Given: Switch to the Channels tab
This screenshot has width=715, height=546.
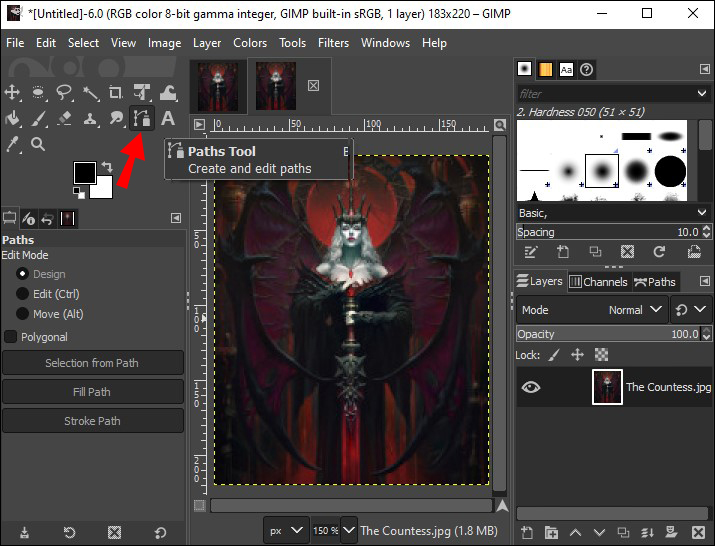Looking at the screenshot, I should [x=598, y=282].
